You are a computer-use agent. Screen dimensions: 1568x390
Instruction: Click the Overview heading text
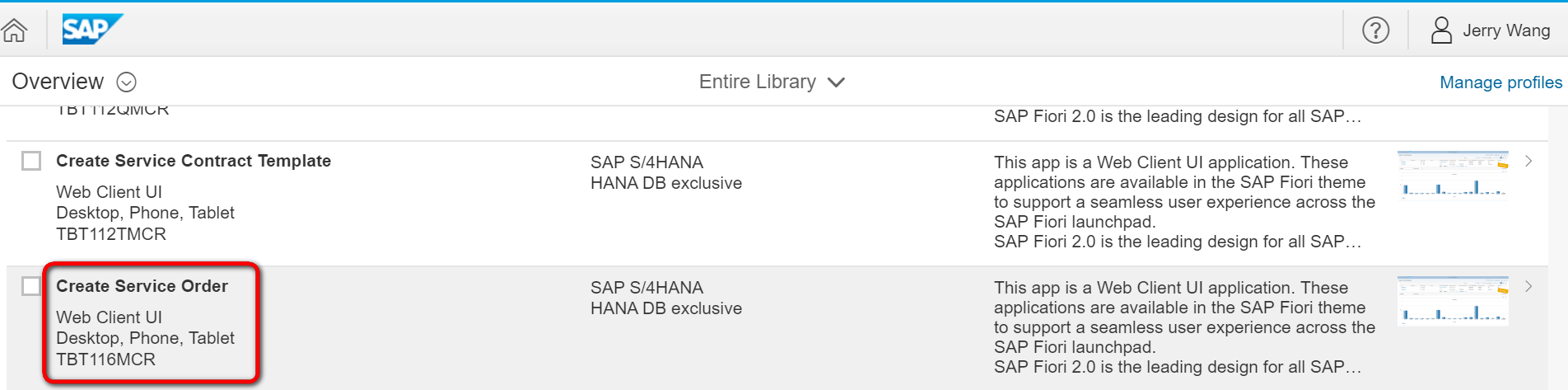click(x=58, y=82)
